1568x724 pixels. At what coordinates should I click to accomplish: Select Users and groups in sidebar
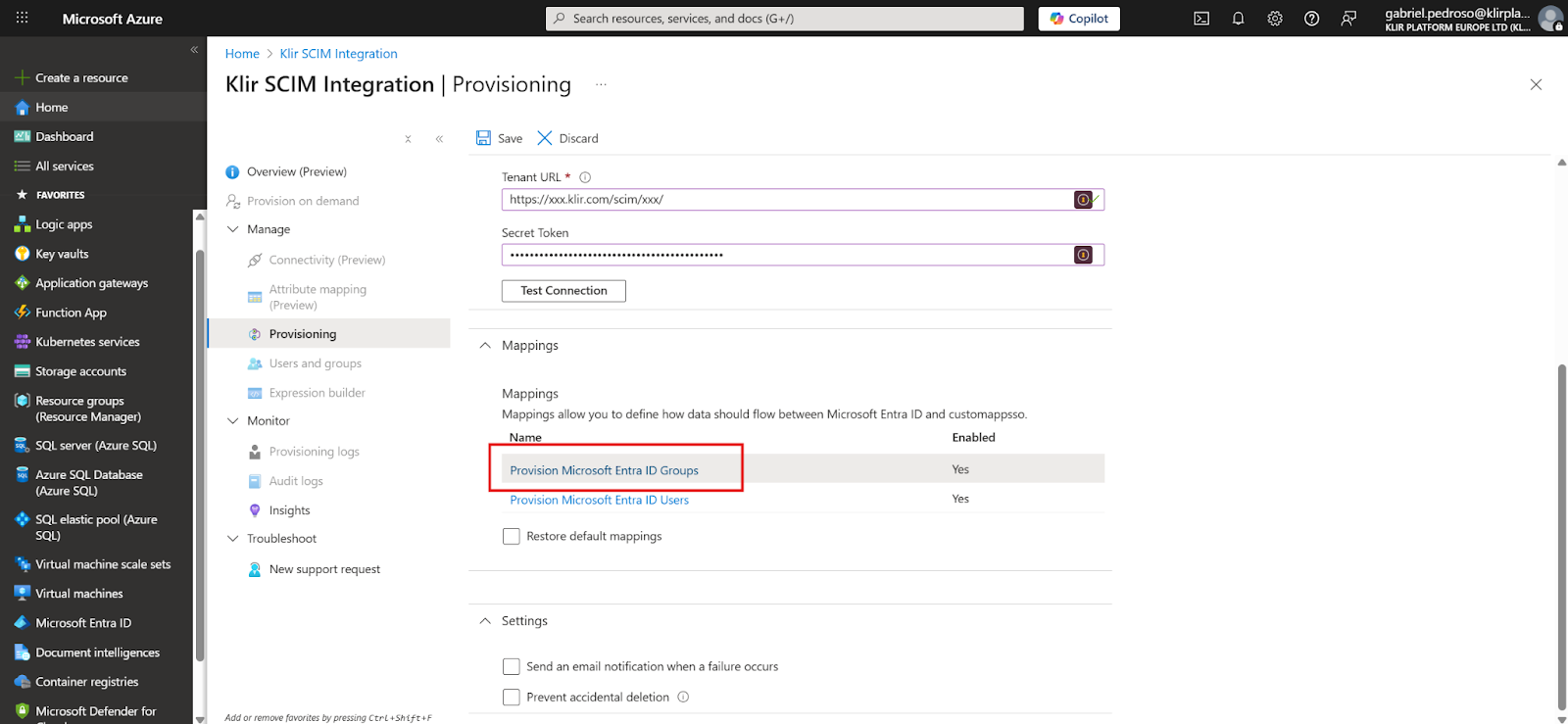pos(315,363)
